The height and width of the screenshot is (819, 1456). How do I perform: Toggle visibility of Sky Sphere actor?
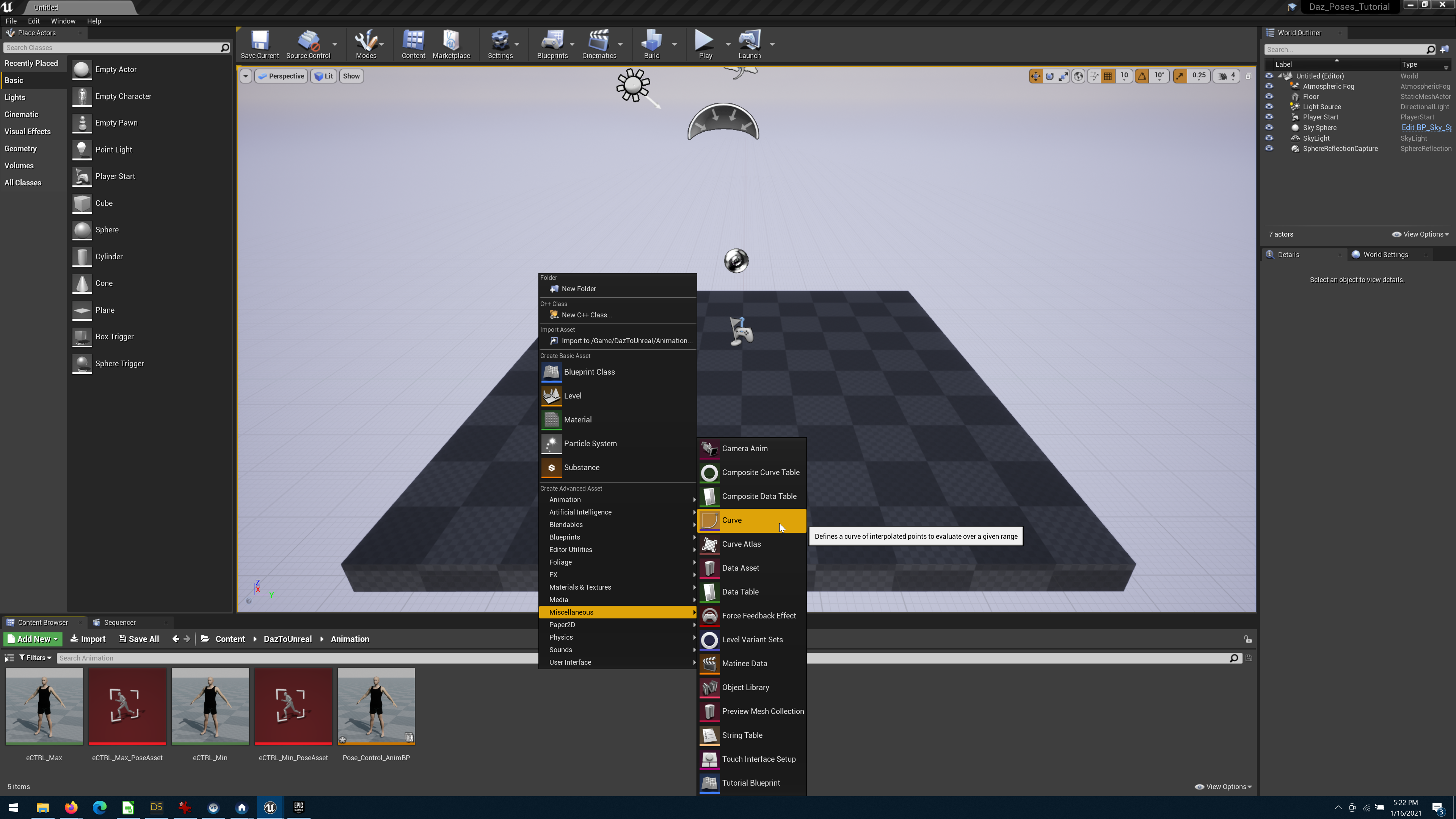1269,128
